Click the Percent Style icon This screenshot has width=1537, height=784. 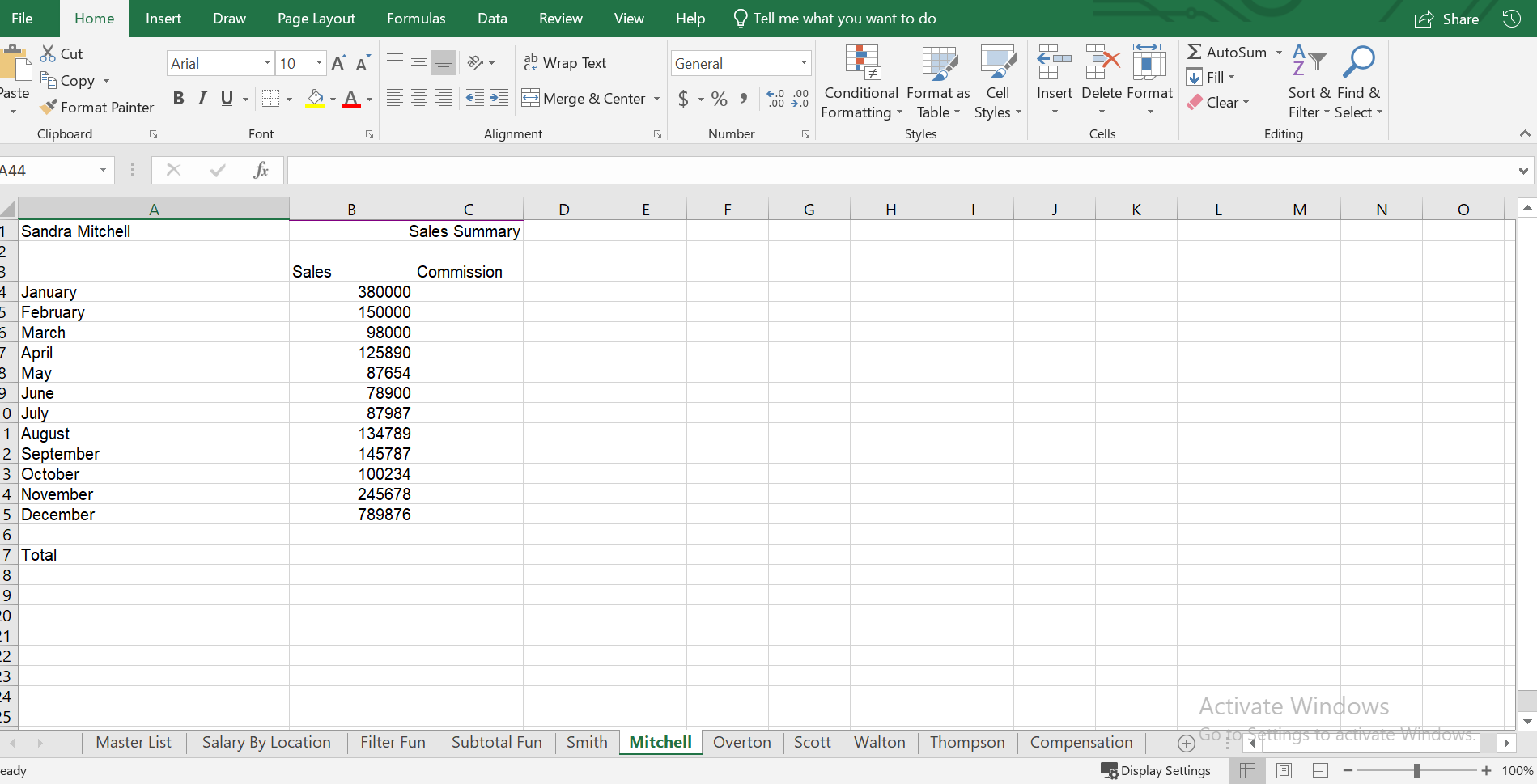pyautogui.click(x=719, y=99)
